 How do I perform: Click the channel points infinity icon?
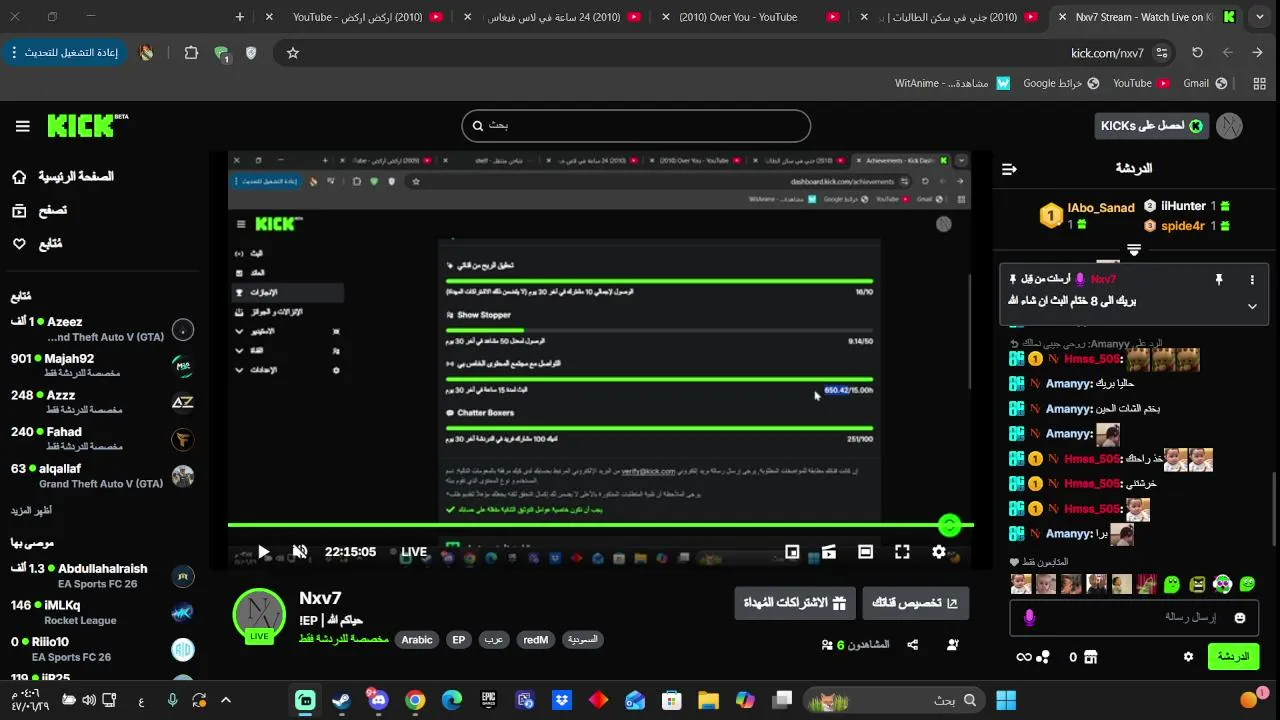click(x=1023, y=657)
